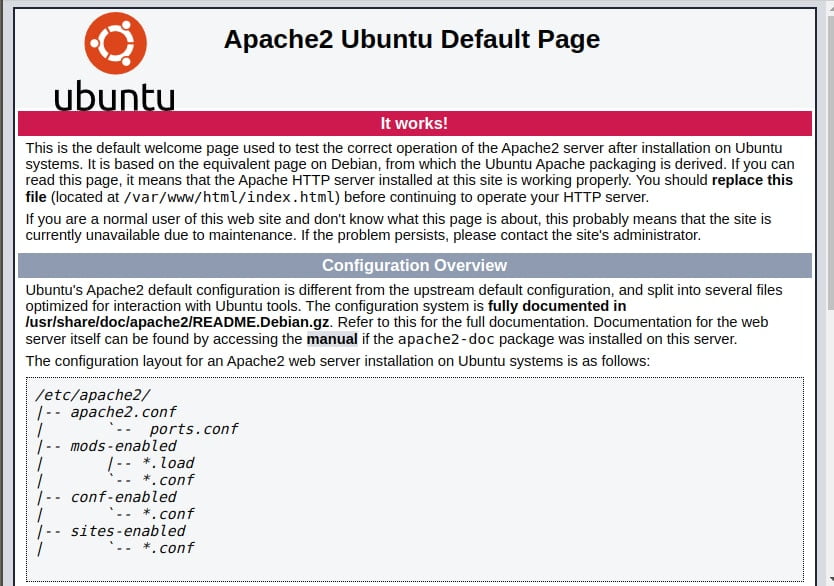Click the red It works! banner
This screenshot has height=586, width=834.
click(x=414, y=123)
